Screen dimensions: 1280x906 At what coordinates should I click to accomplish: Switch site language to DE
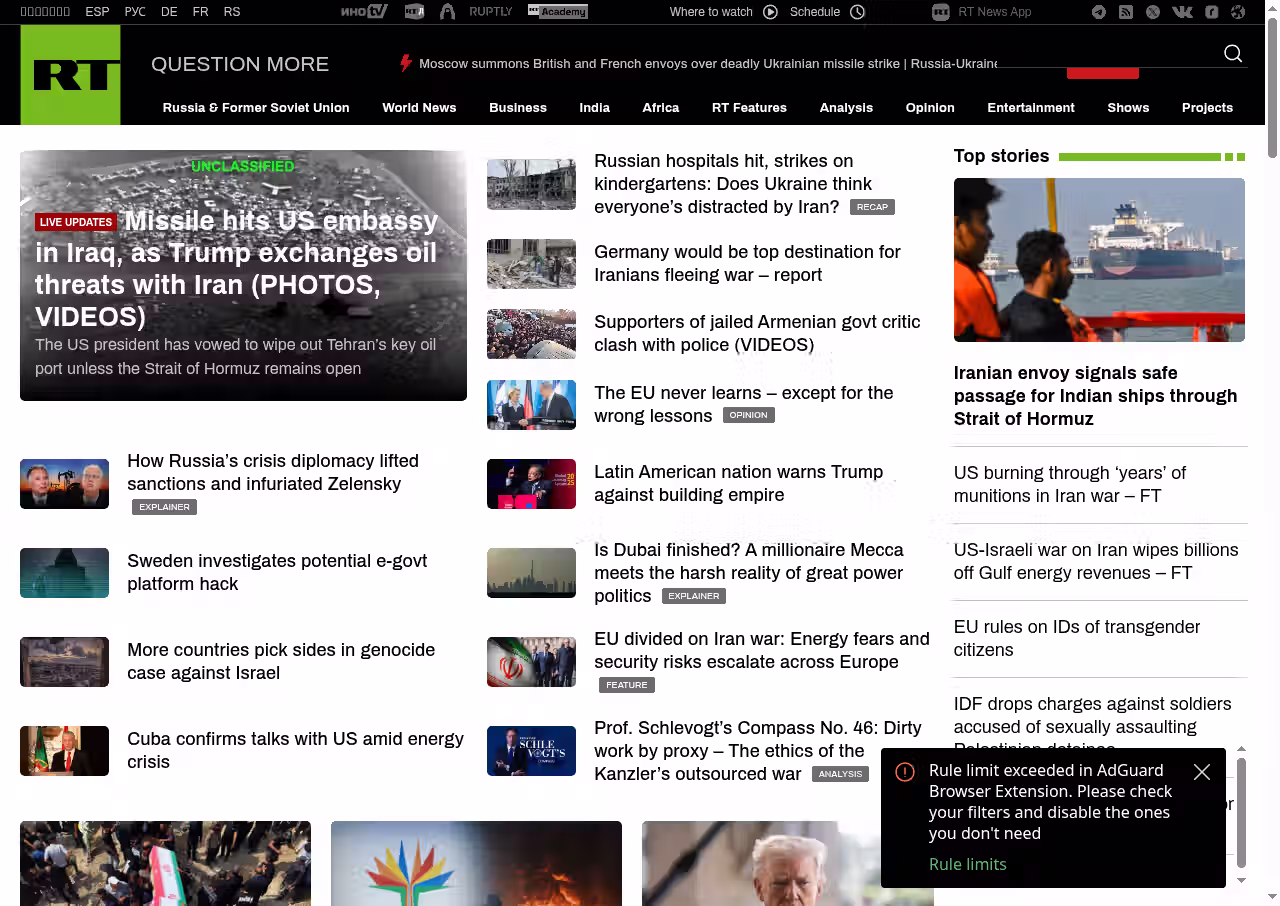(x=169, y=12)
